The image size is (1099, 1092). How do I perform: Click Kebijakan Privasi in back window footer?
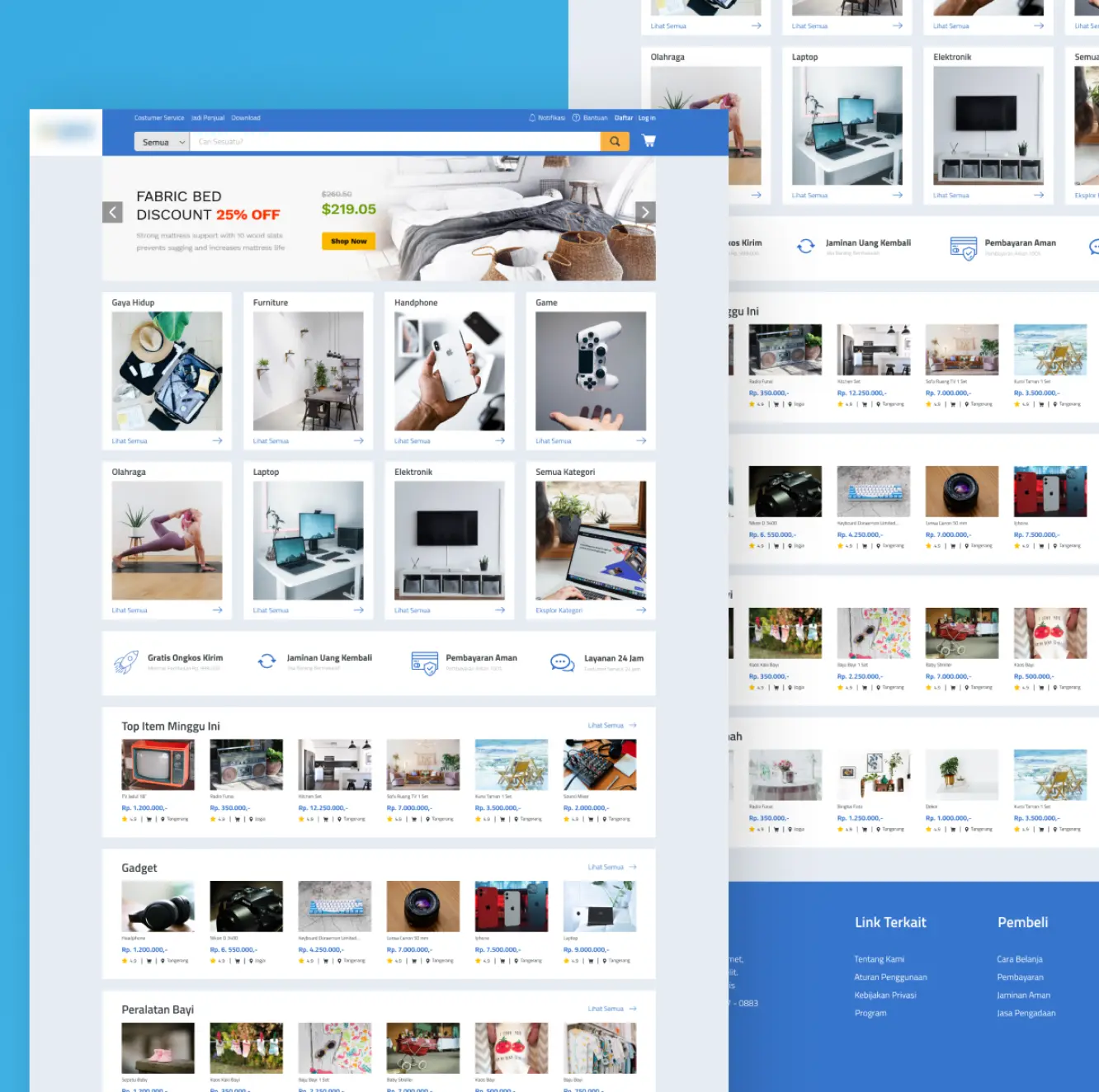pos(885,996)
